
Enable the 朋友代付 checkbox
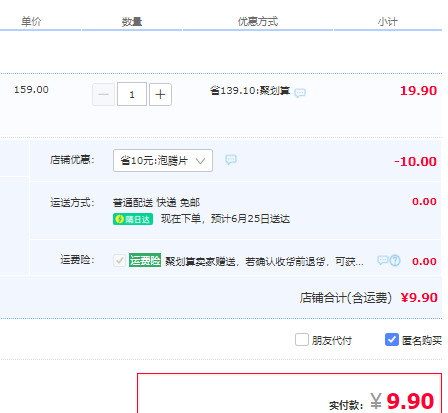coord(302,340)
